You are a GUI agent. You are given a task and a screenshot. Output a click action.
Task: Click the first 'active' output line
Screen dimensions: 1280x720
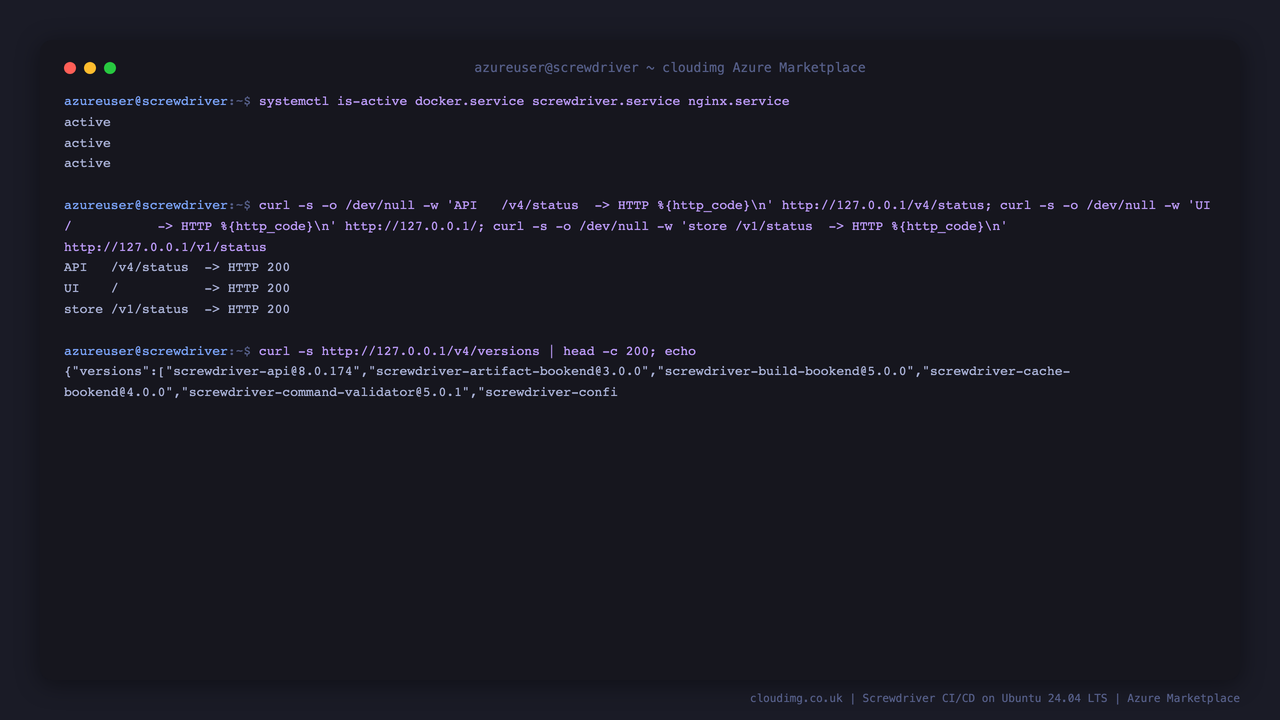click(87, 122)
